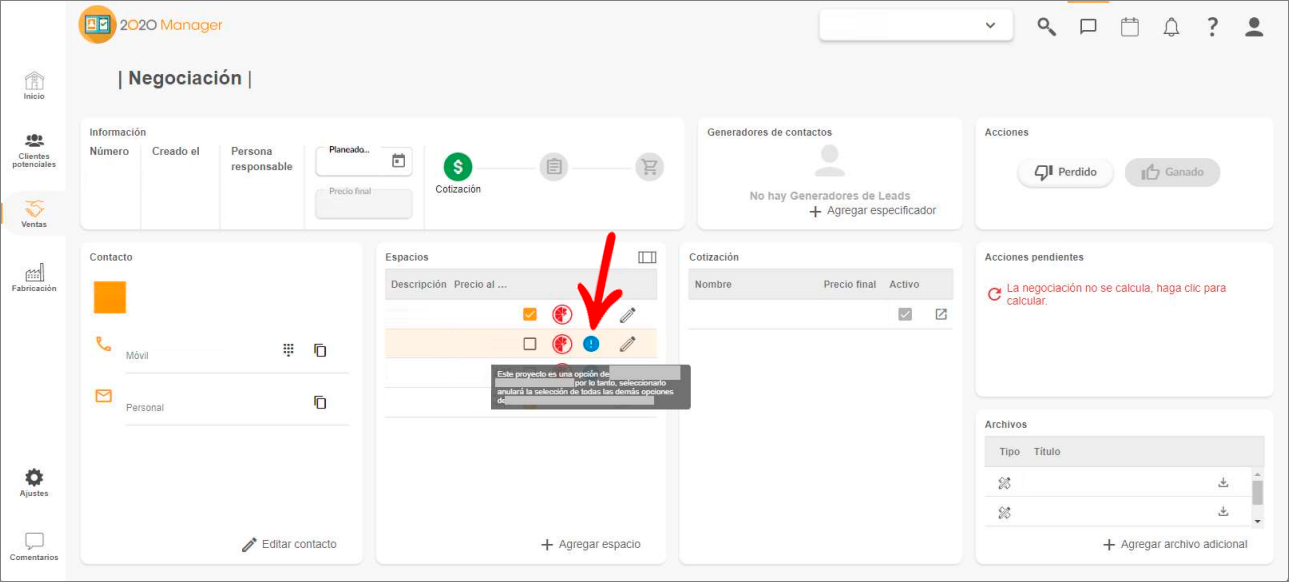Go to Inicio in the sidebar
Screen dimensions: 1289x582
tap(34, 86)
